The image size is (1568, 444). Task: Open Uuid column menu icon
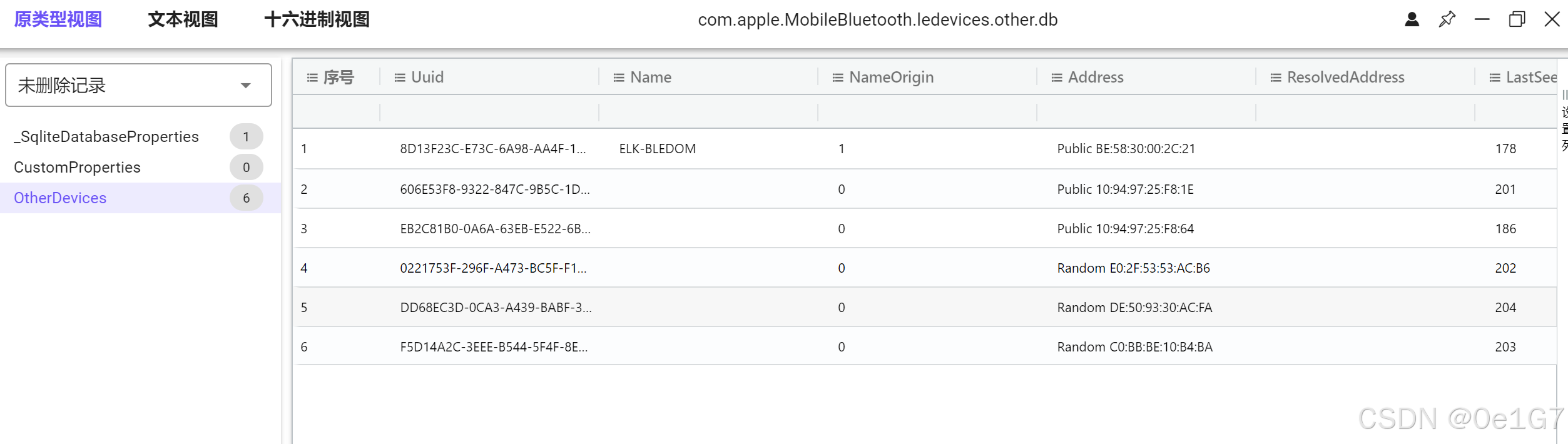pos(400,78)
